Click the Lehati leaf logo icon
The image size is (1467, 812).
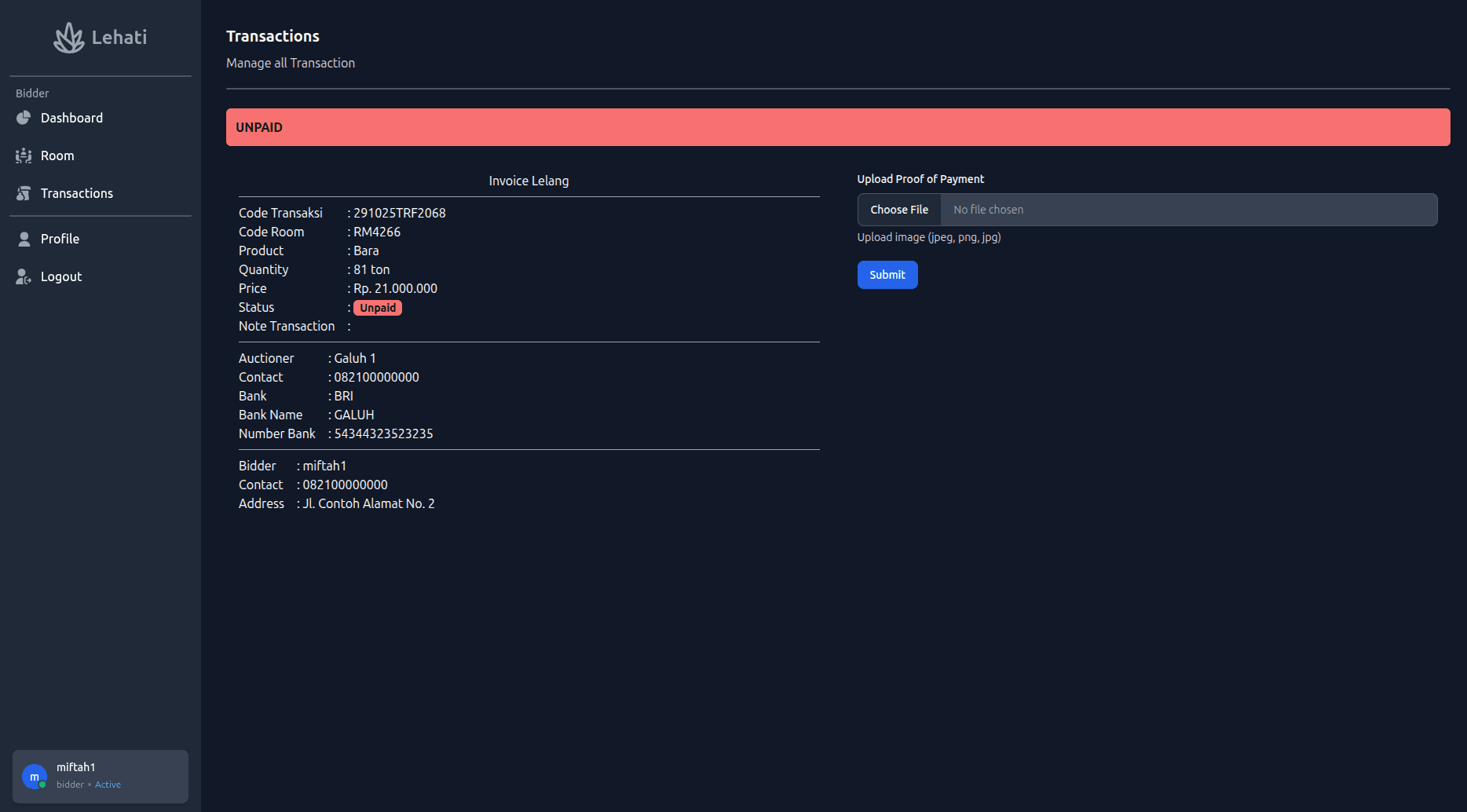click(68, 38)
